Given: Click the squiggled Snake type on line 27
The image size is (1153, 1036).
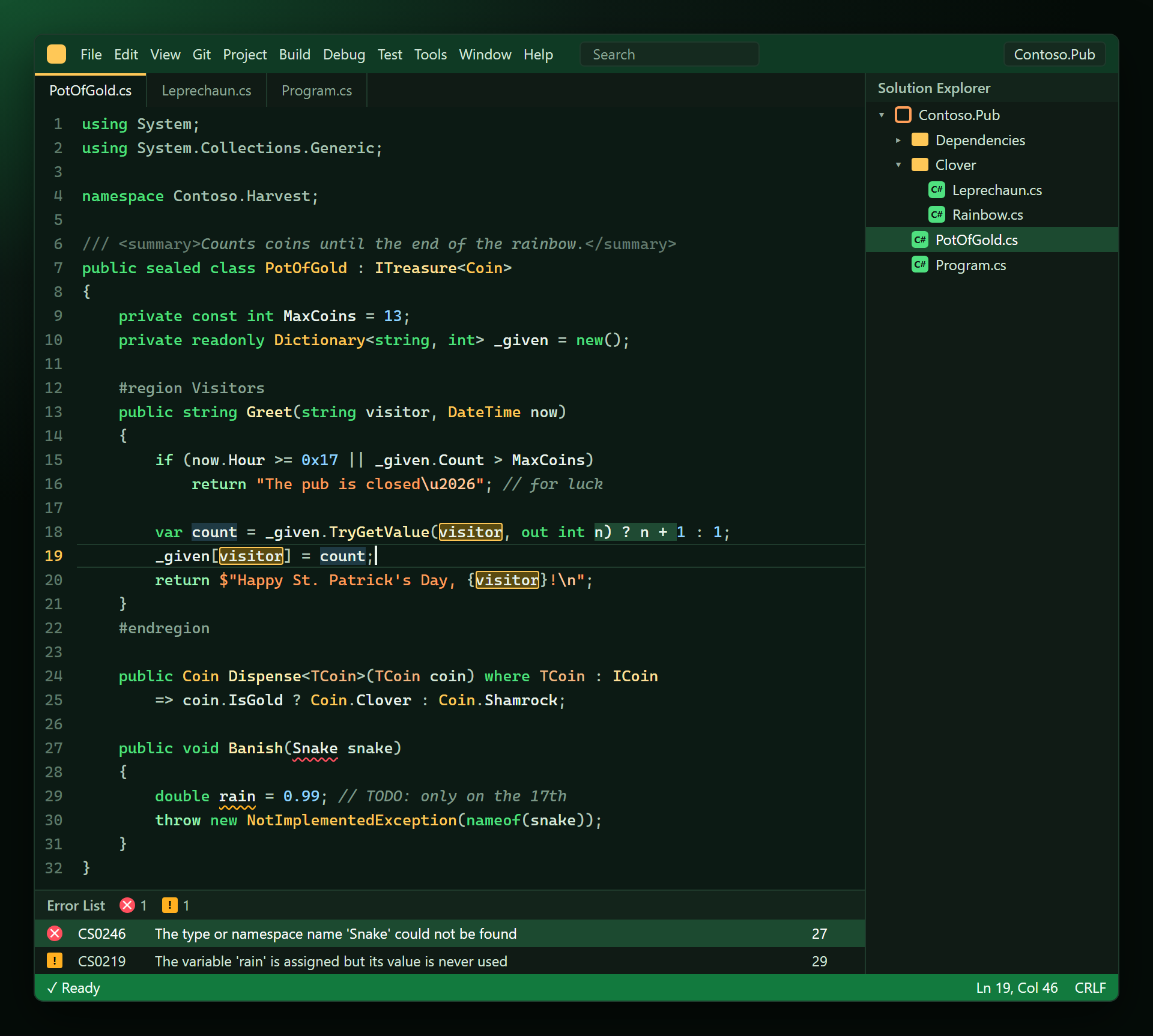Looking at the screenshot, I should tap(315, 748).
